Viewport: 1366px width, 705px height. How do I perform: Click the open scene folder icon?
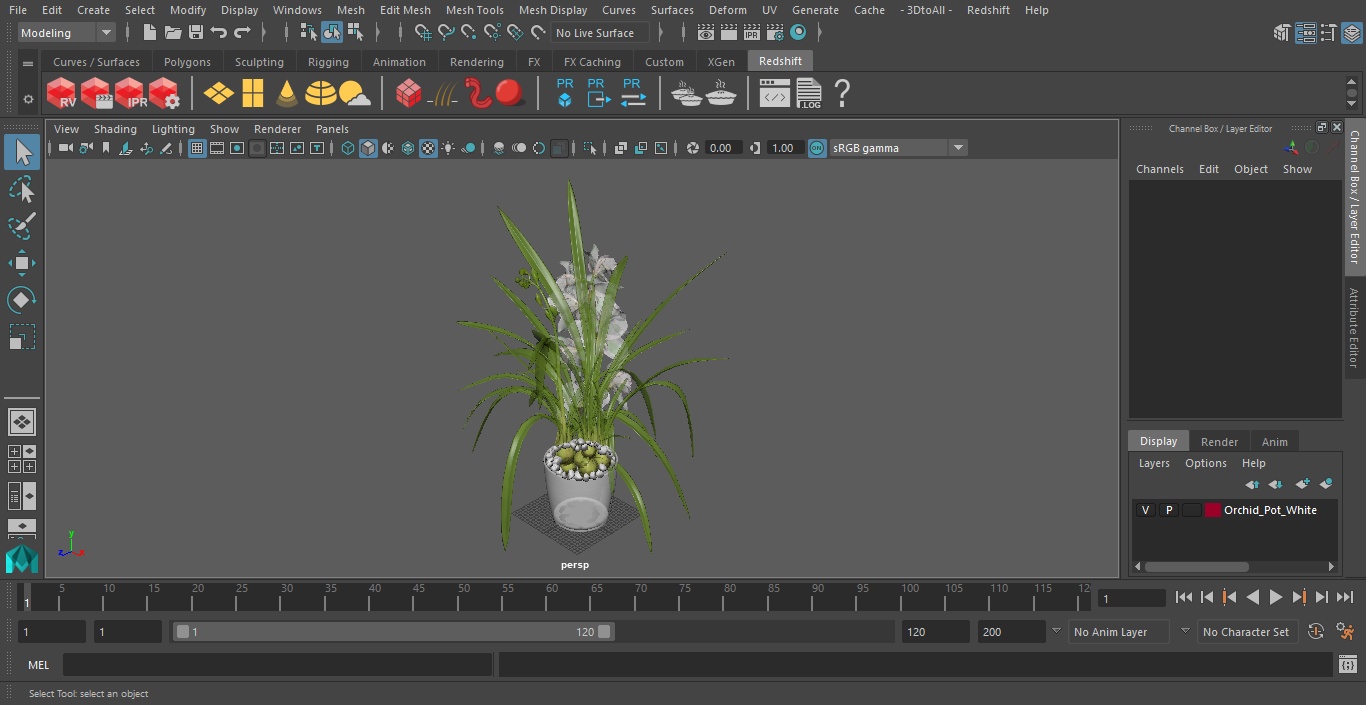click(173, 33)
